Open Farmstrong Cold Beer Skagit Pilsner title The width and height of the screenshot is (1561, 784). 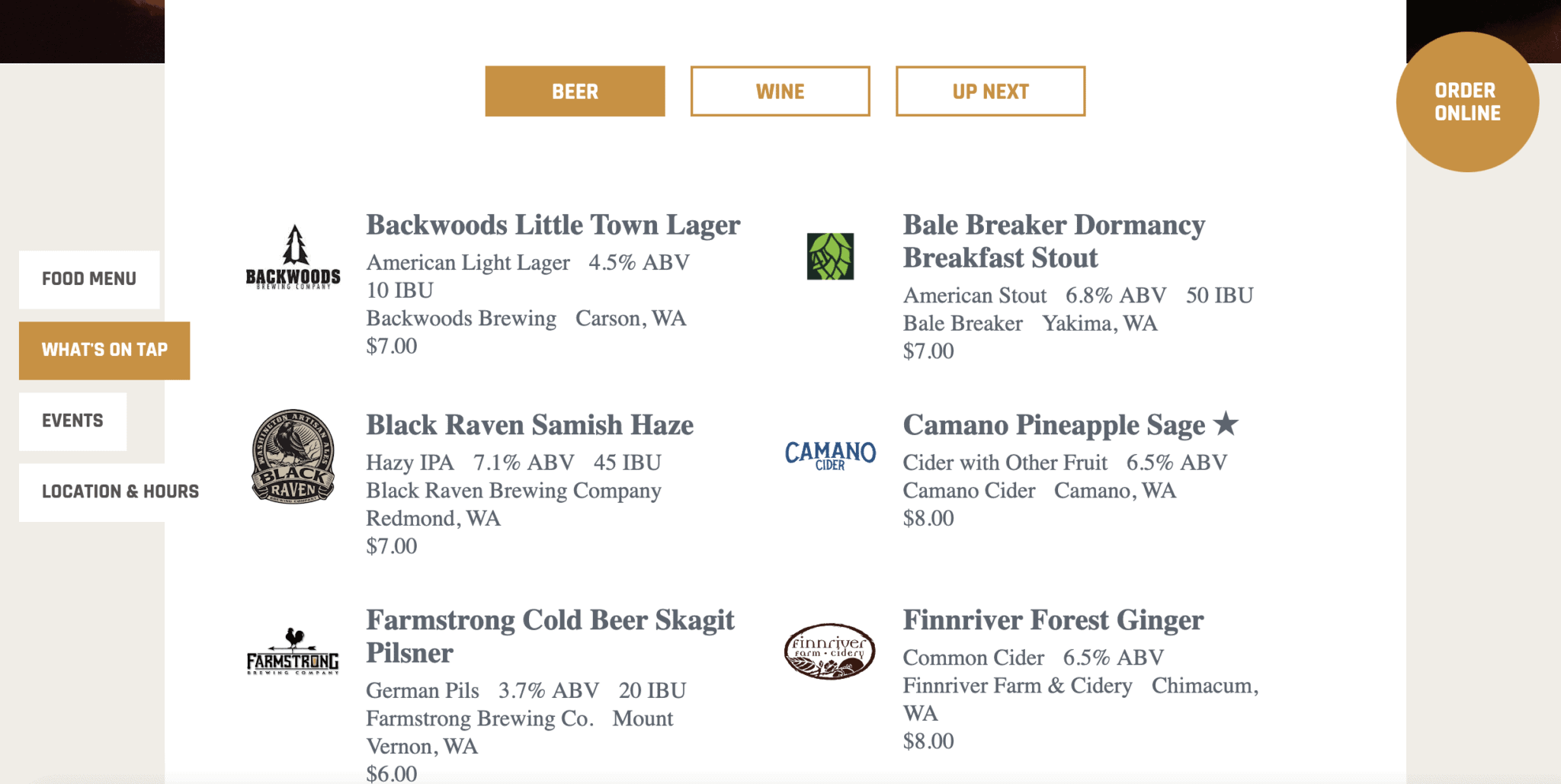550,636
